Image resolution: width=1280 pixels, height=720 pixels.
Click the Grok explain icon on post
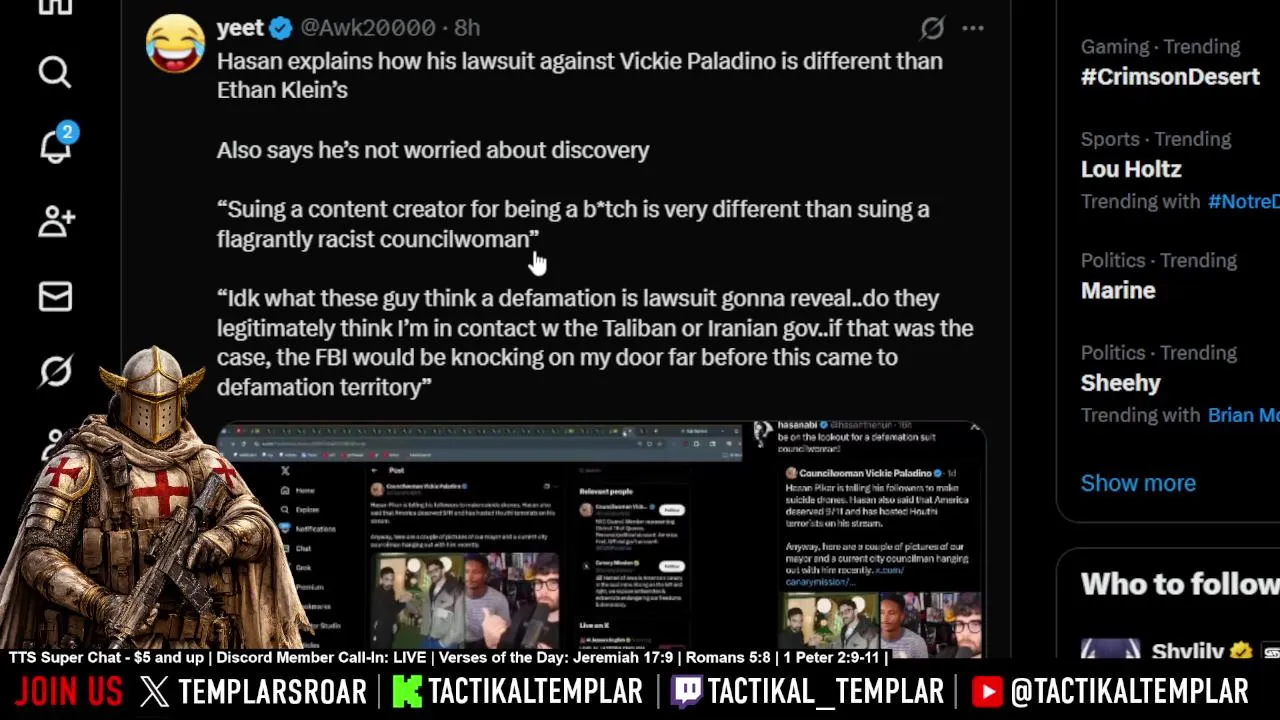tap(932, 28)
